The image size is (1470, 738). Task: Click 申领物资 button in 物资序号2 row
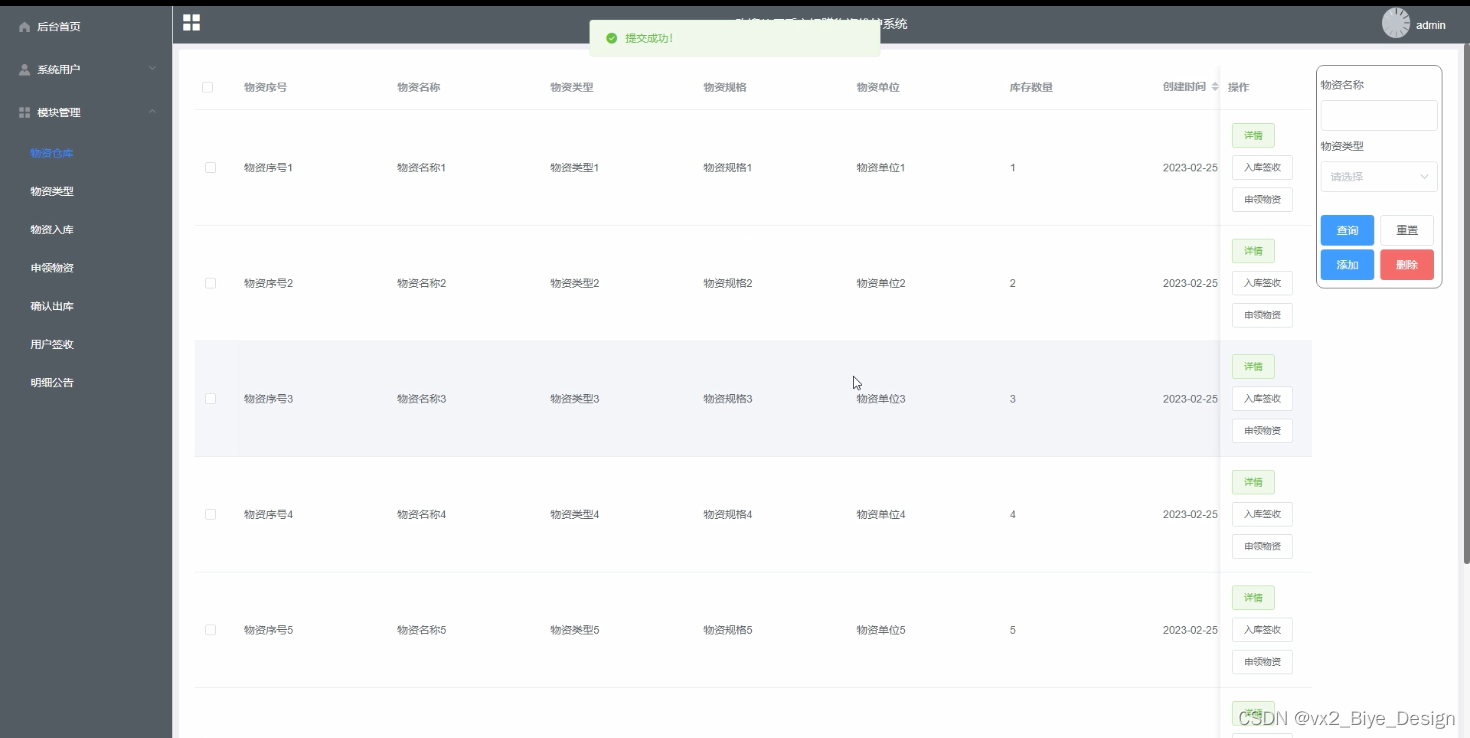[1262, 315]
